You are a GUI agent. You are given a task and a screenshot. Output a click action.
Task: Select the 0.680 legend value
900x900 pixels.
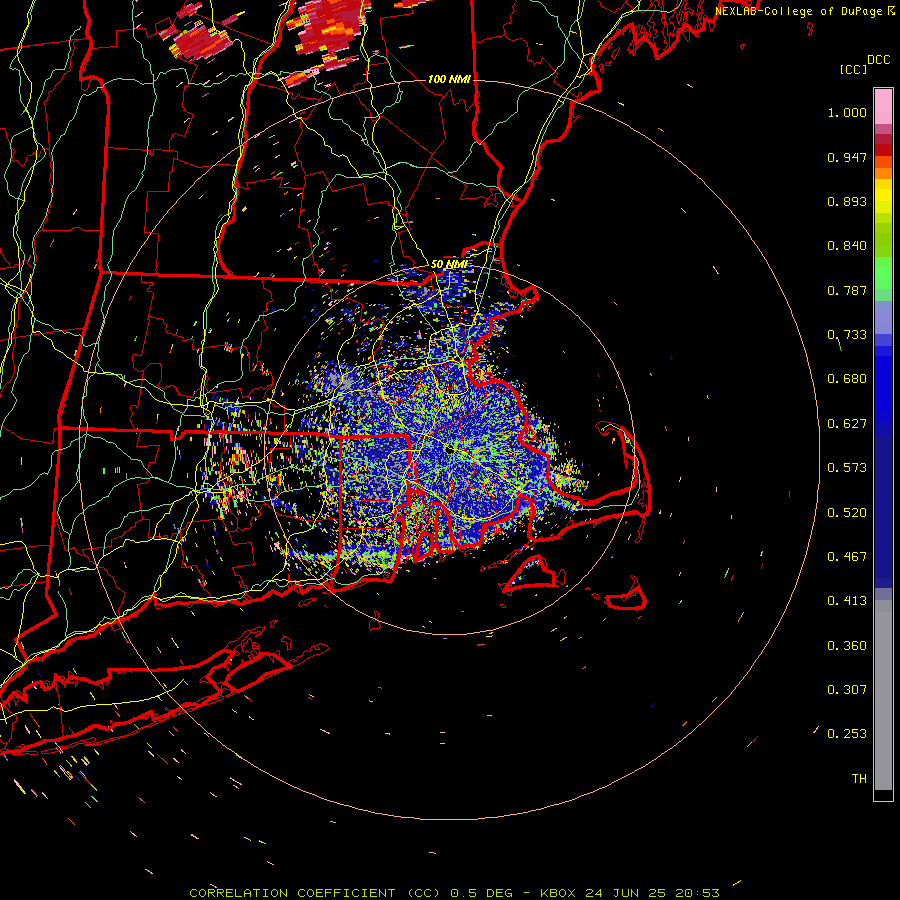click(847, 379)
